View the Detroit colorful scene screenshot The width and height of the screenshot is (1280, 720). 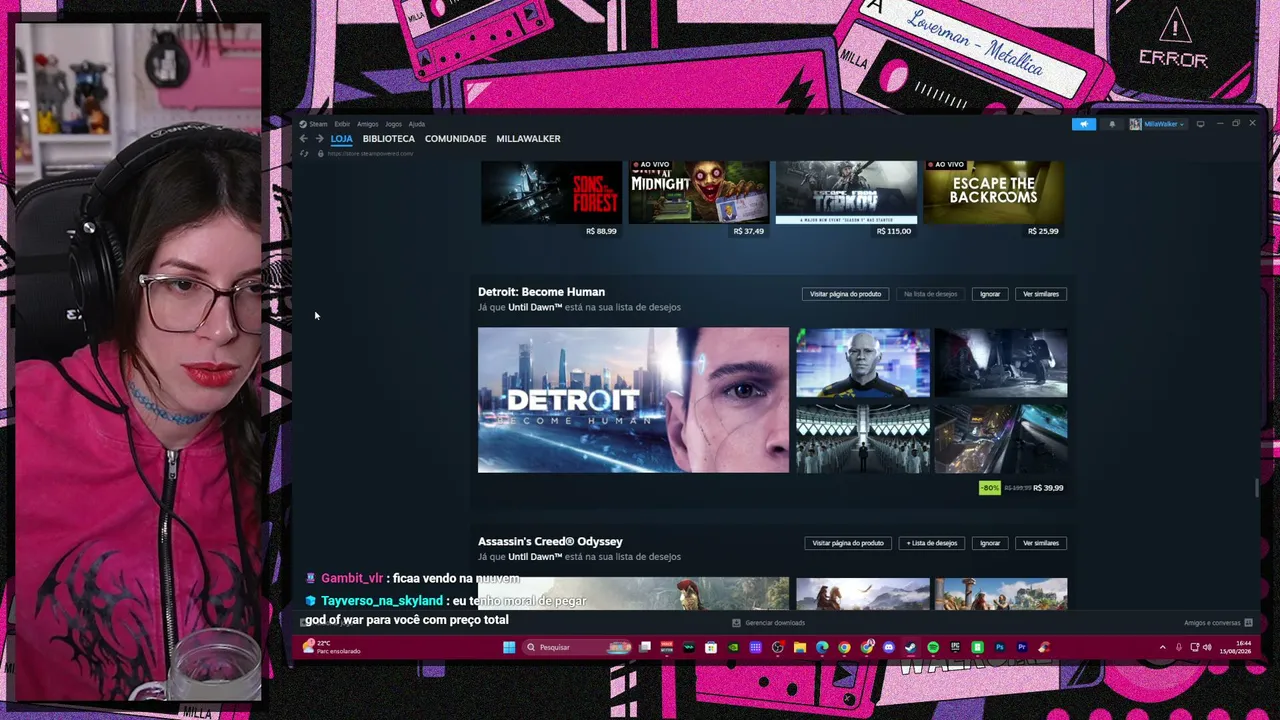1001,437
